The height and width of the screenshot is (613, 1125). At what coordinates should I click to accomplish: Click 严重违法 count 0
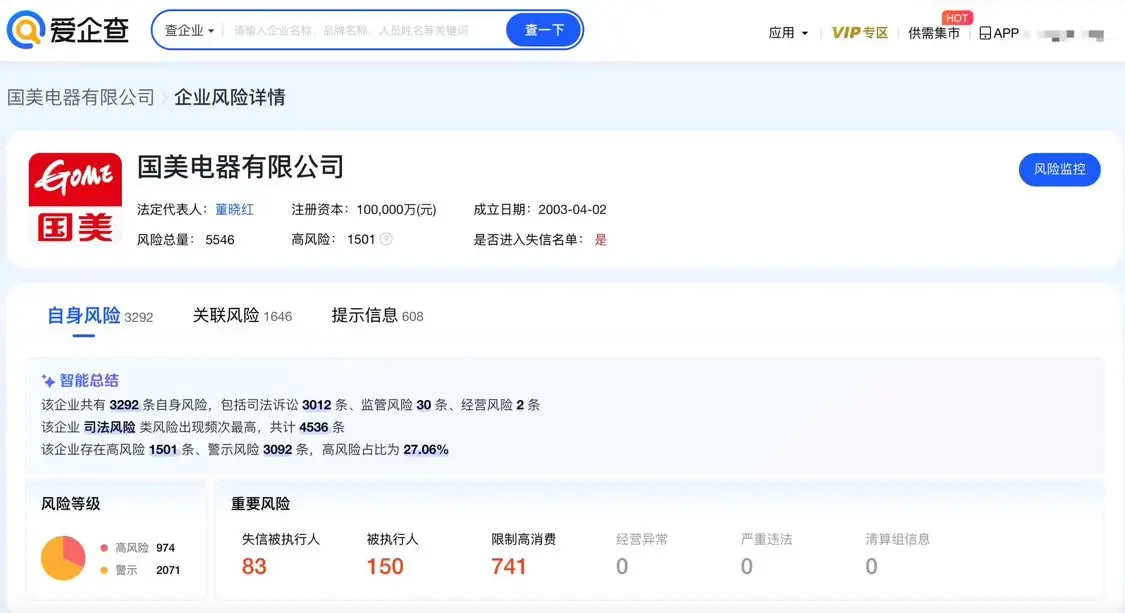[x=747, y=566]
